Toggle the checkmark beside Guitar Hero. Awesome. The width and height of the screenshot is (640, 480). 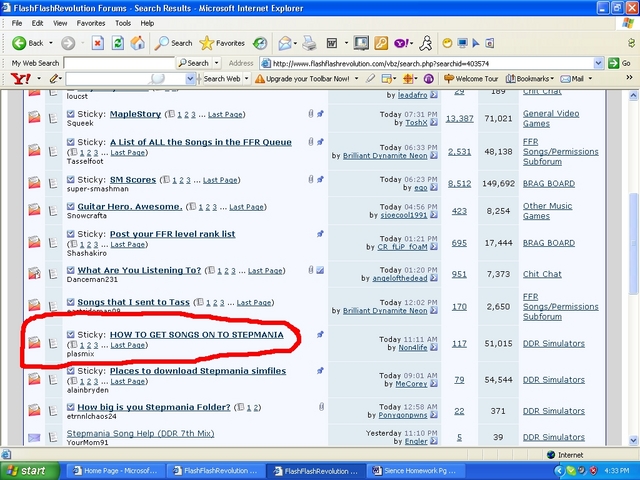71,207
